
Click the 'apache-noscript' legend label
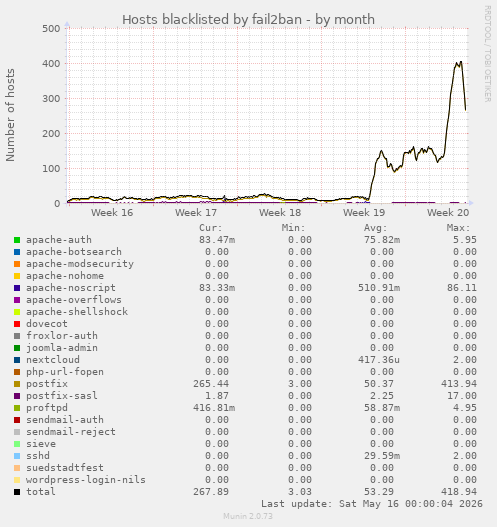71,288
